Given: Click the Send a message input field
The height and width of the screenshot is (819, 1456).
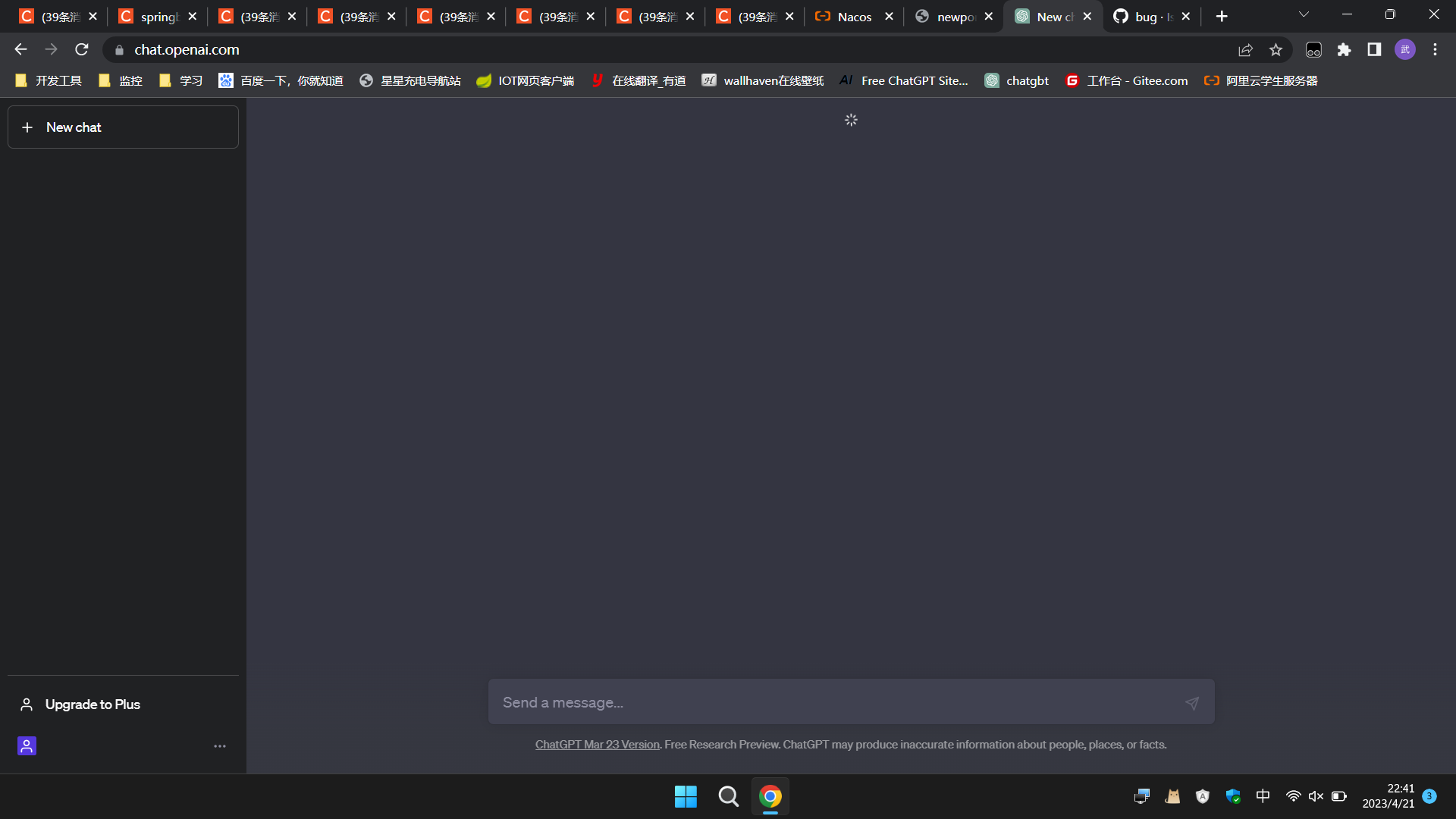Looking at the screenshot, I should click(x=758, y=701).
